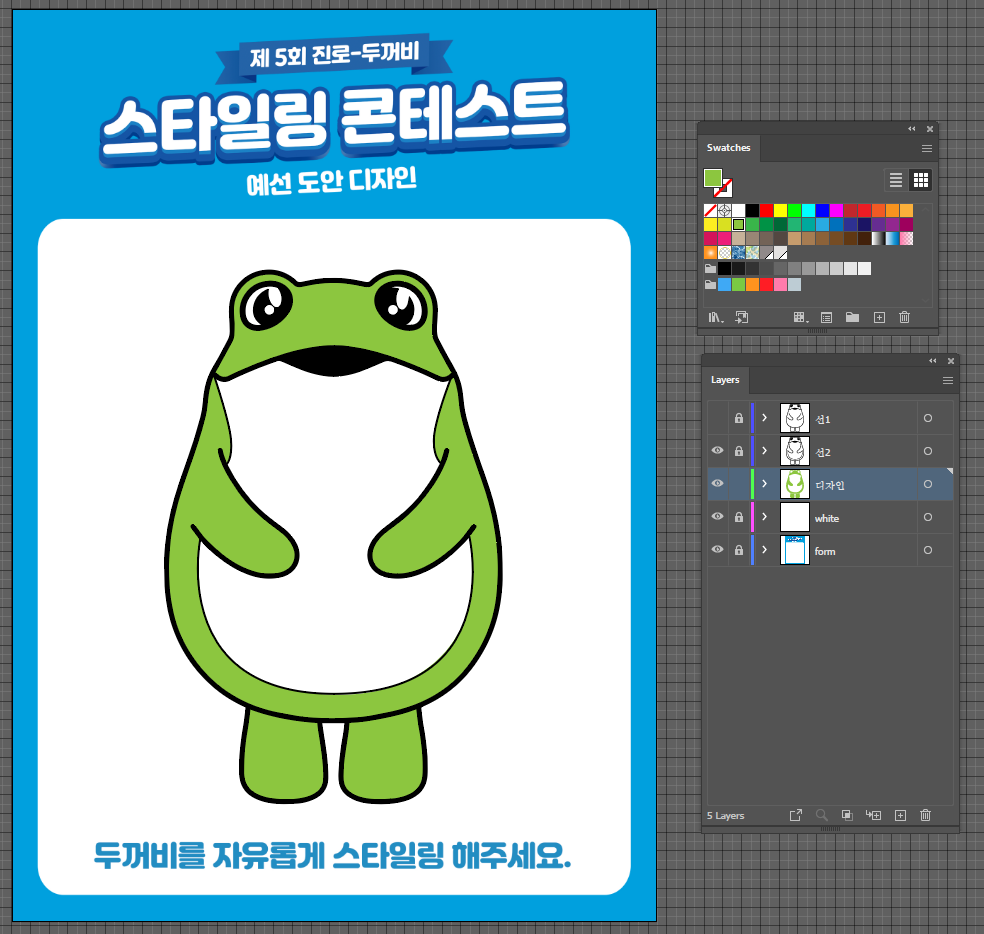Click grayscale color group folder icon
Image resolution: width=984 pixels, height=934 pixels.
tap(710, 269)
